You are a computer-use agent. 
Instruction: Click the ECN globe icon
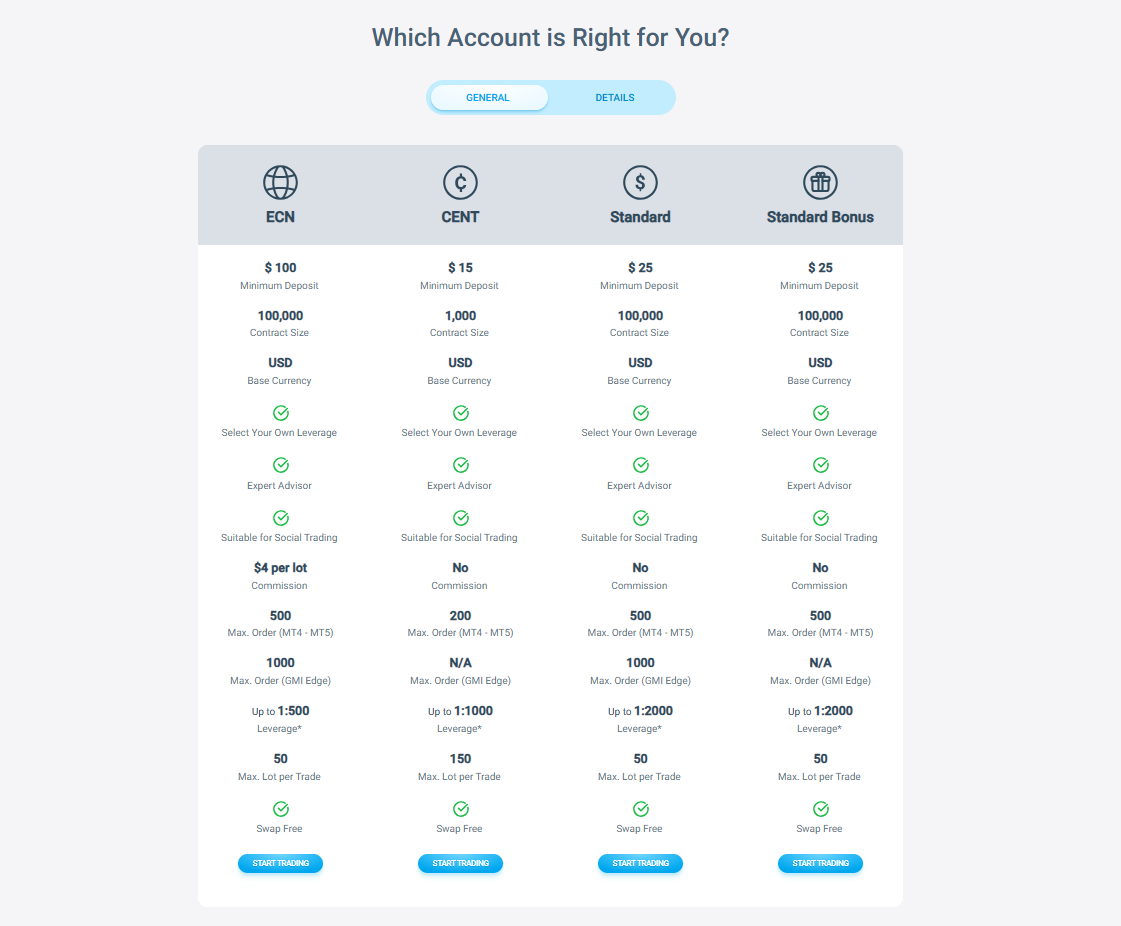pyautogui.click(x=280, y=182)
